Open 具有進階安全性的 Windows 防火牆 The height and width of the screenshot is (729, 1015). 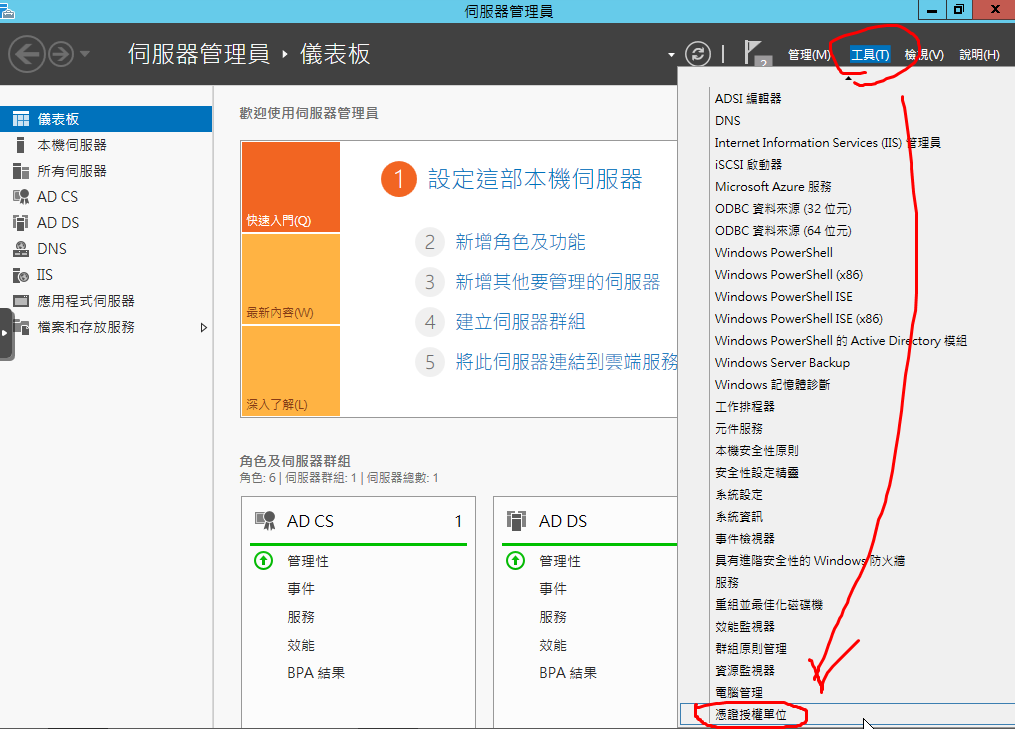click(810, 561)
